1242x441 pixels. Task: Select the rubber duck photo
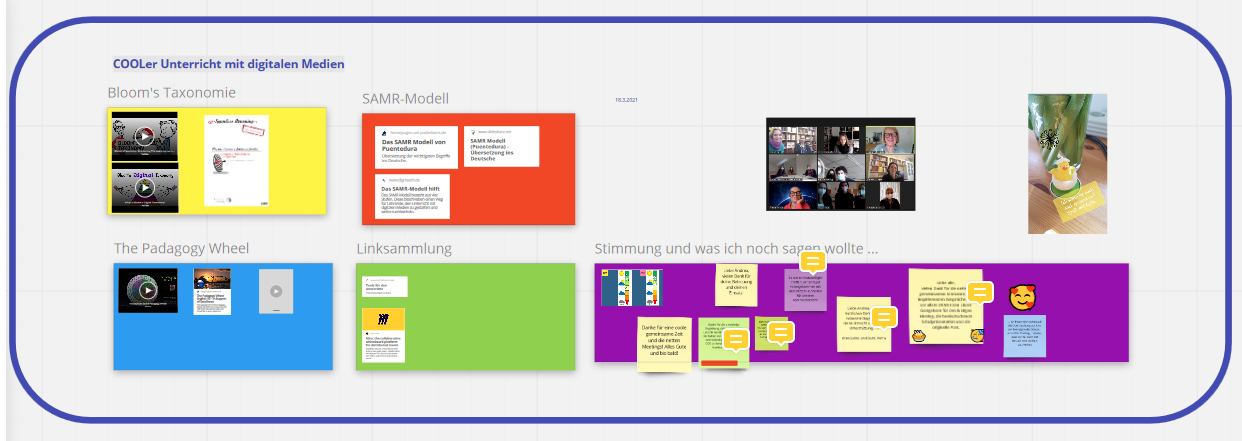pyautogui.click(x=1067, y=164)
